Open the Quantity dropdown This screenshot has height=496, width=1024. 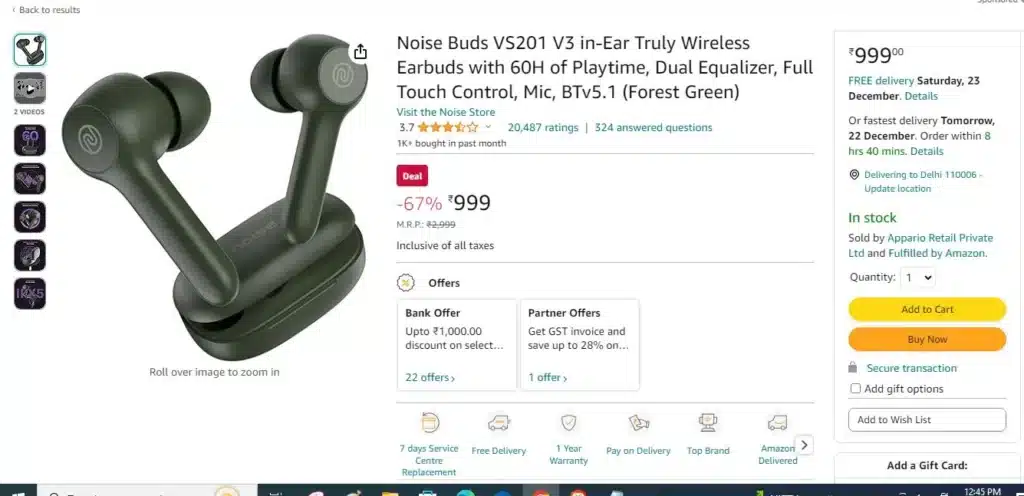tap(918, 277)
